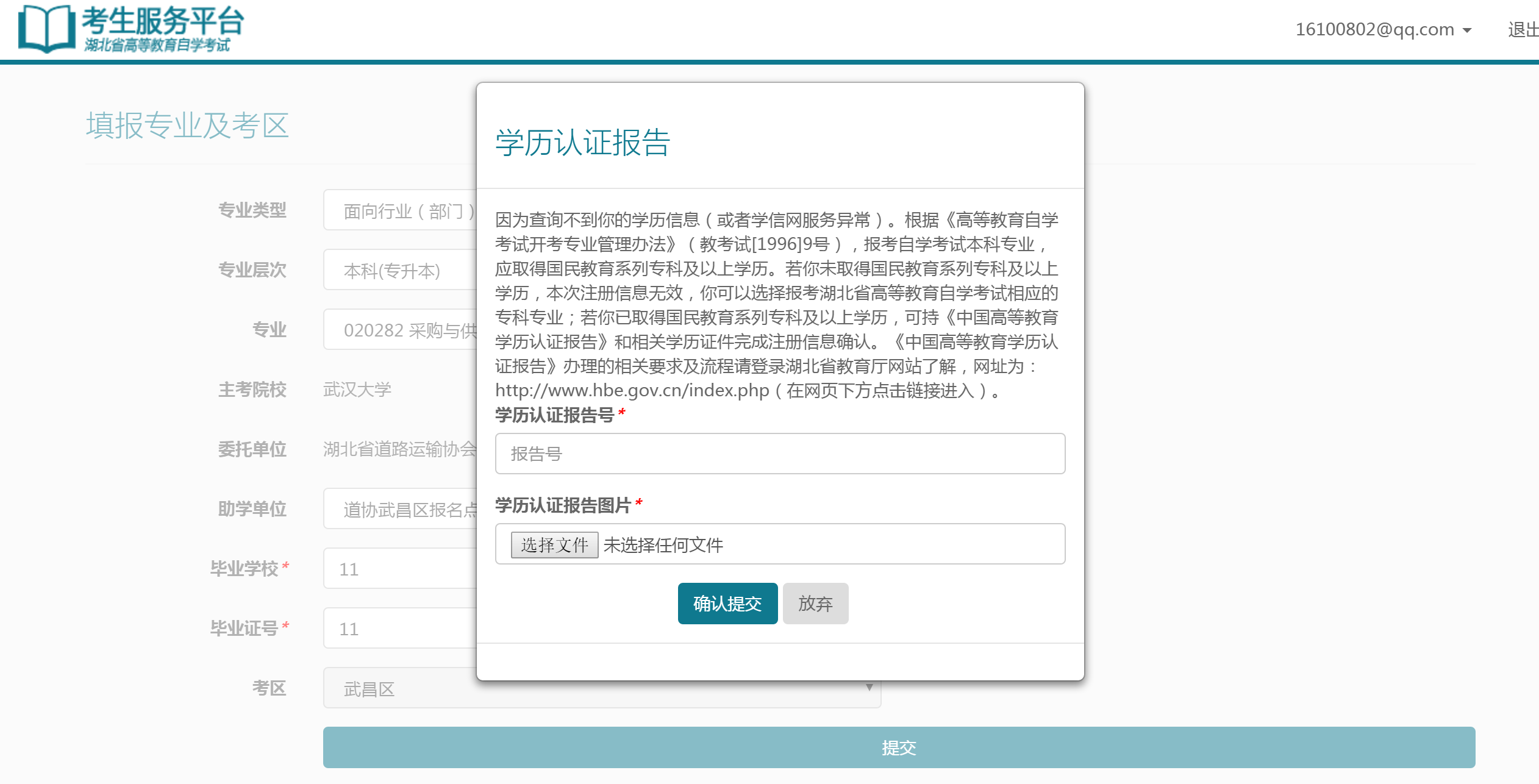Click the 毕业证号 input field

coord(399,629)
